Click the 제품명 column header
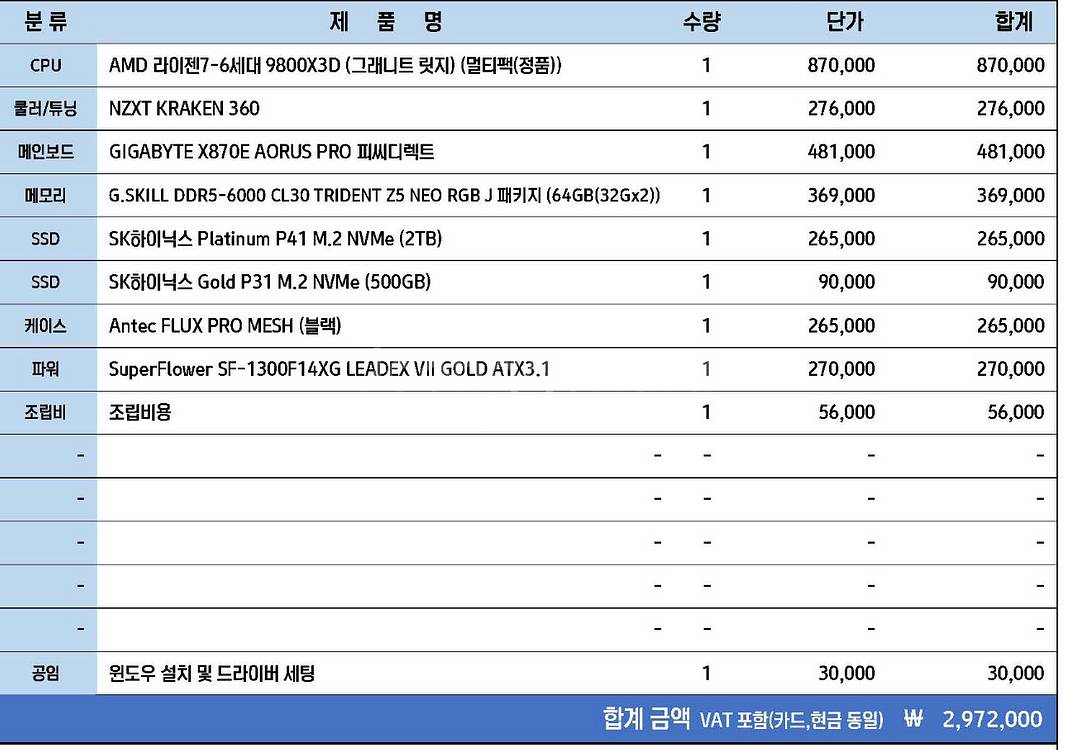Screen dimensions: 1067x750 [x=385, y=21]
